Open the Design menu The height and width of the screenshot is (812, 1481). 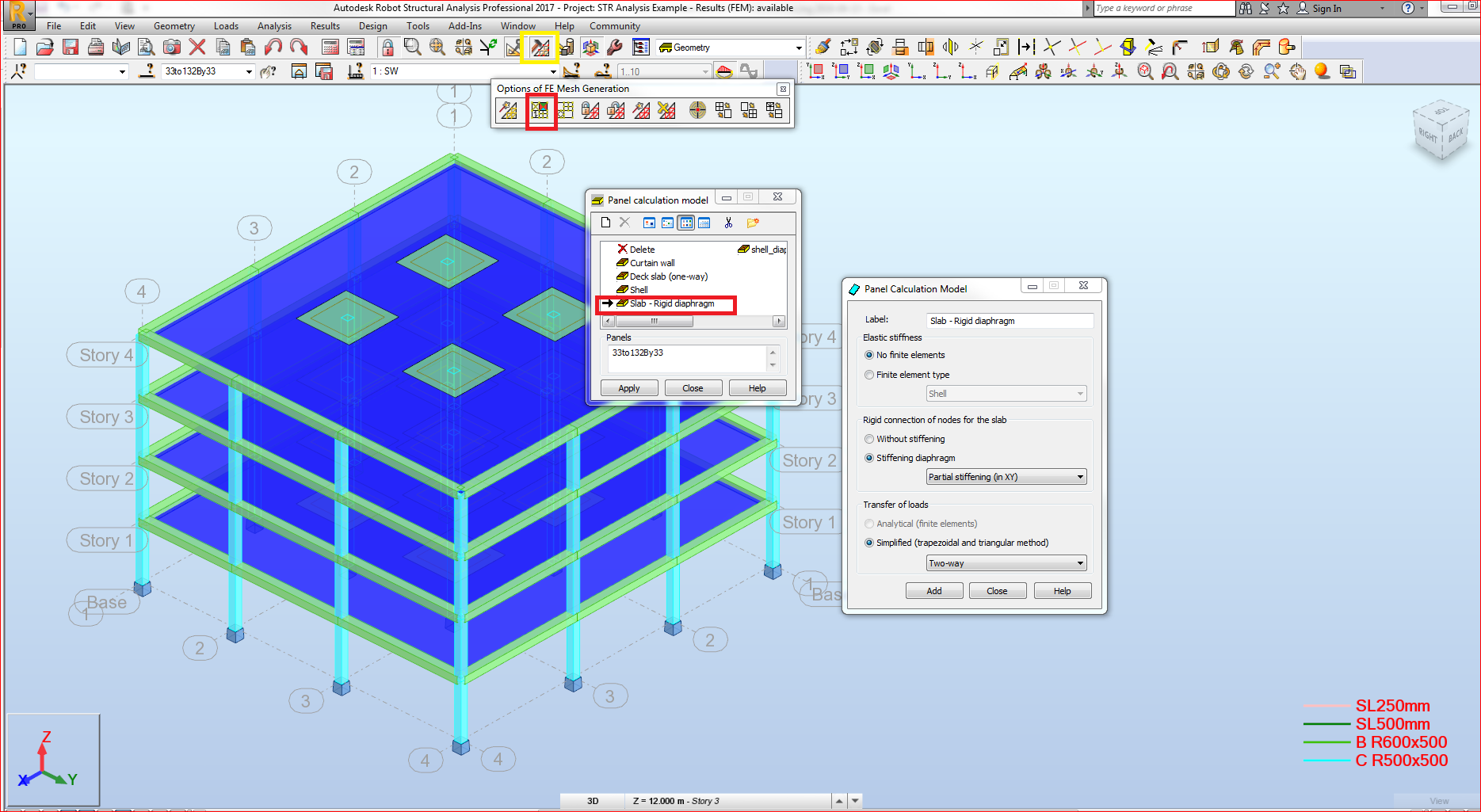pyautogui.click(x=373, y=26)
